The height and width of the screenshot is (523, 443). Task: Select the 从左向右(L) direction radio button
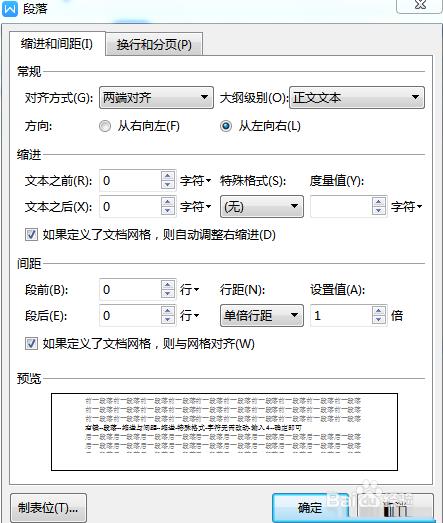click(226, 126)
